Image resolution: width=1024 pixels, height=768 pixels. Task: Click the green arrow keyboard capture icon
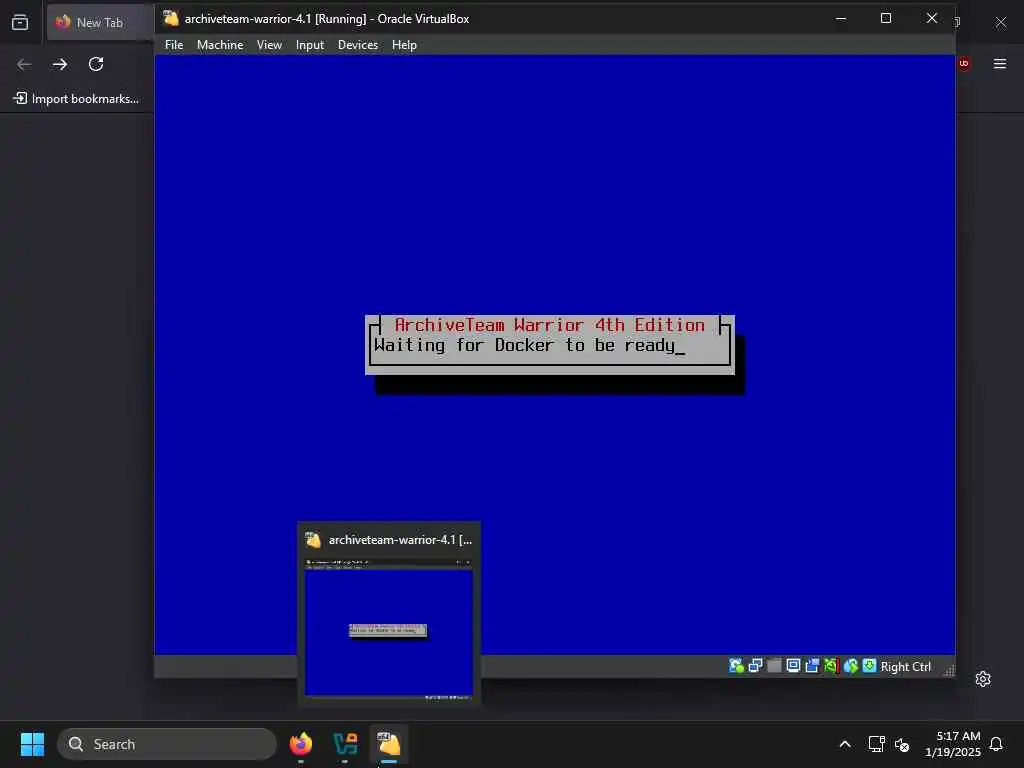[x=869, y=666]
